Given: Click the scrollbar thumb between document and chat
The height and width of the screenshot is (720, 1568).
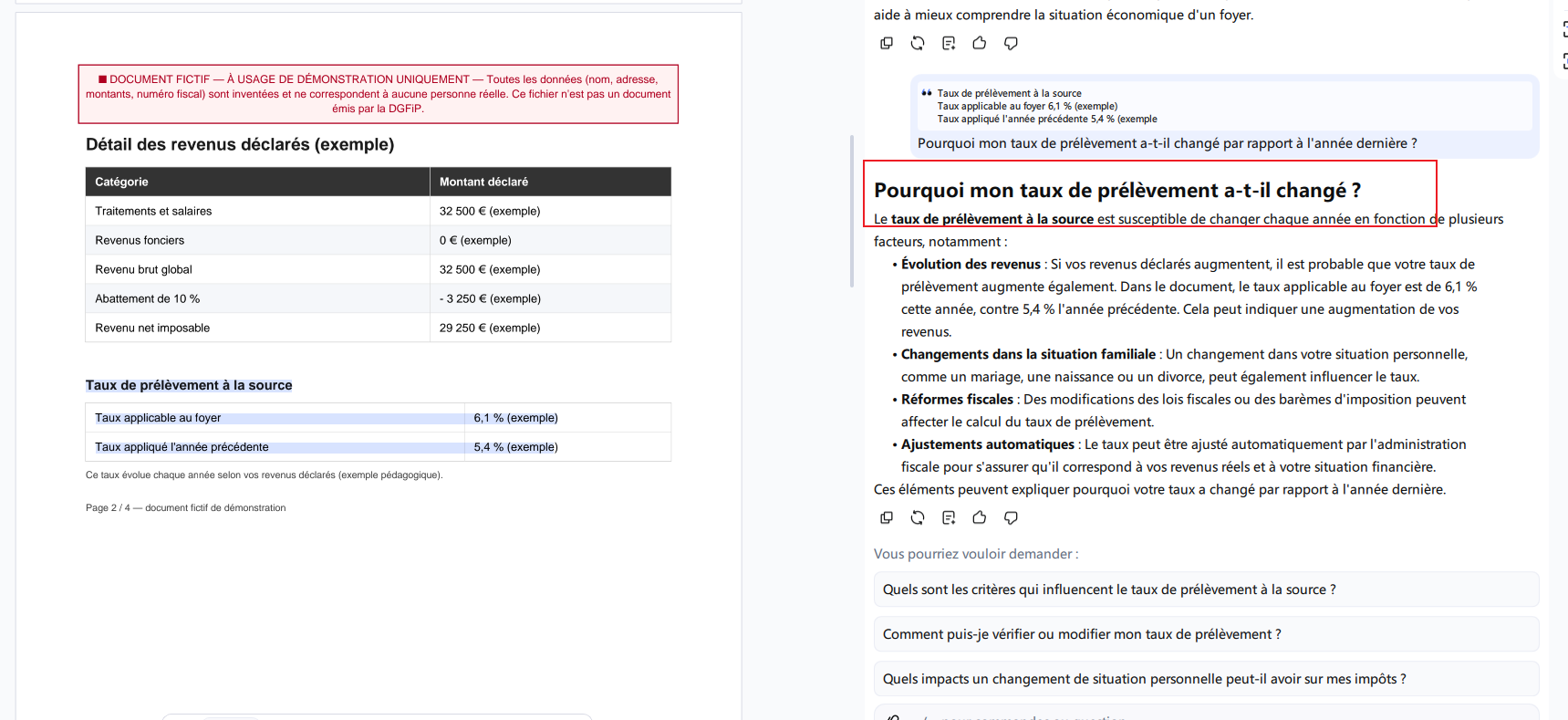Looking at the screenshot, I should 852,211.
